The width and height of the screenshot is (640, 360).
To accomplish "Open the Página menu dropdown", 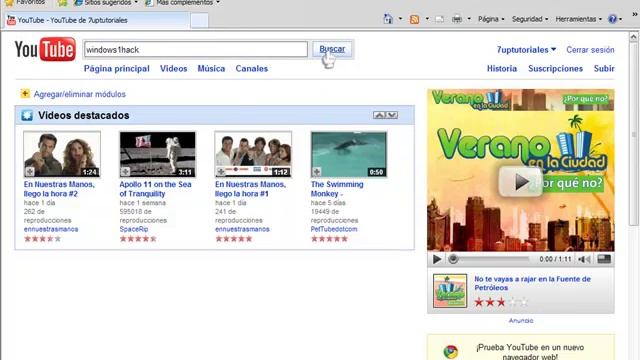I will 491,19.
